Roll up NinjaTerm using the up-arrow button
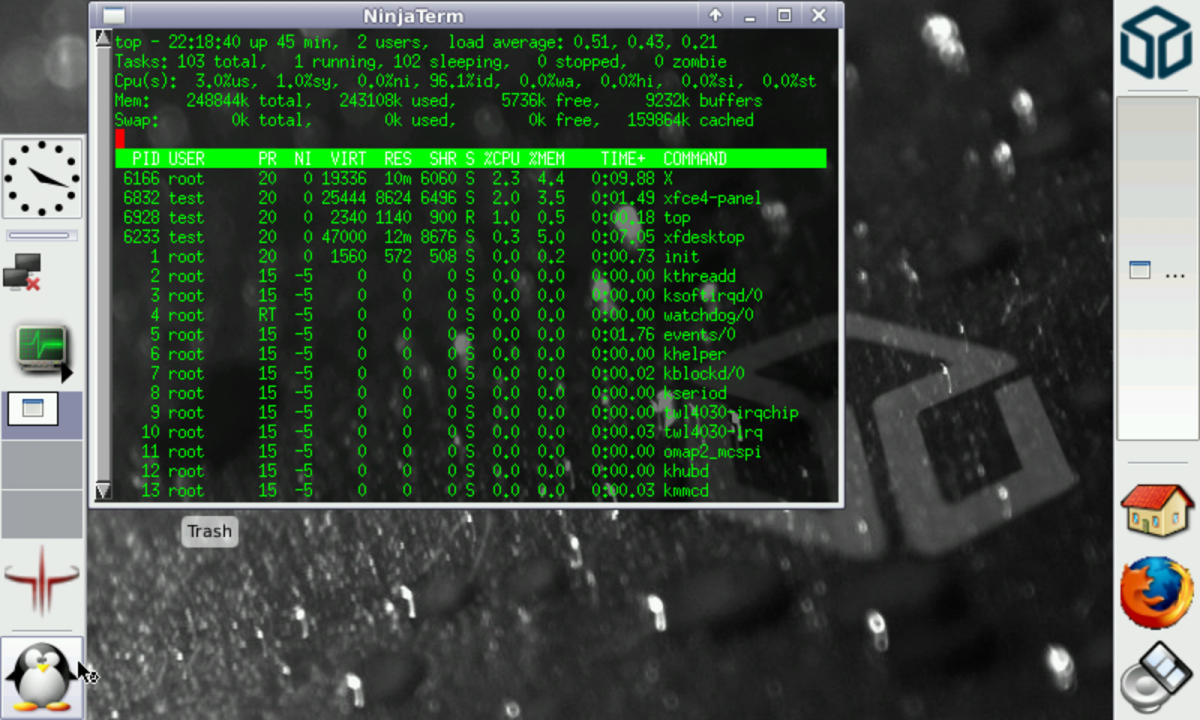 pyautogui.click(x=715, y=16)
